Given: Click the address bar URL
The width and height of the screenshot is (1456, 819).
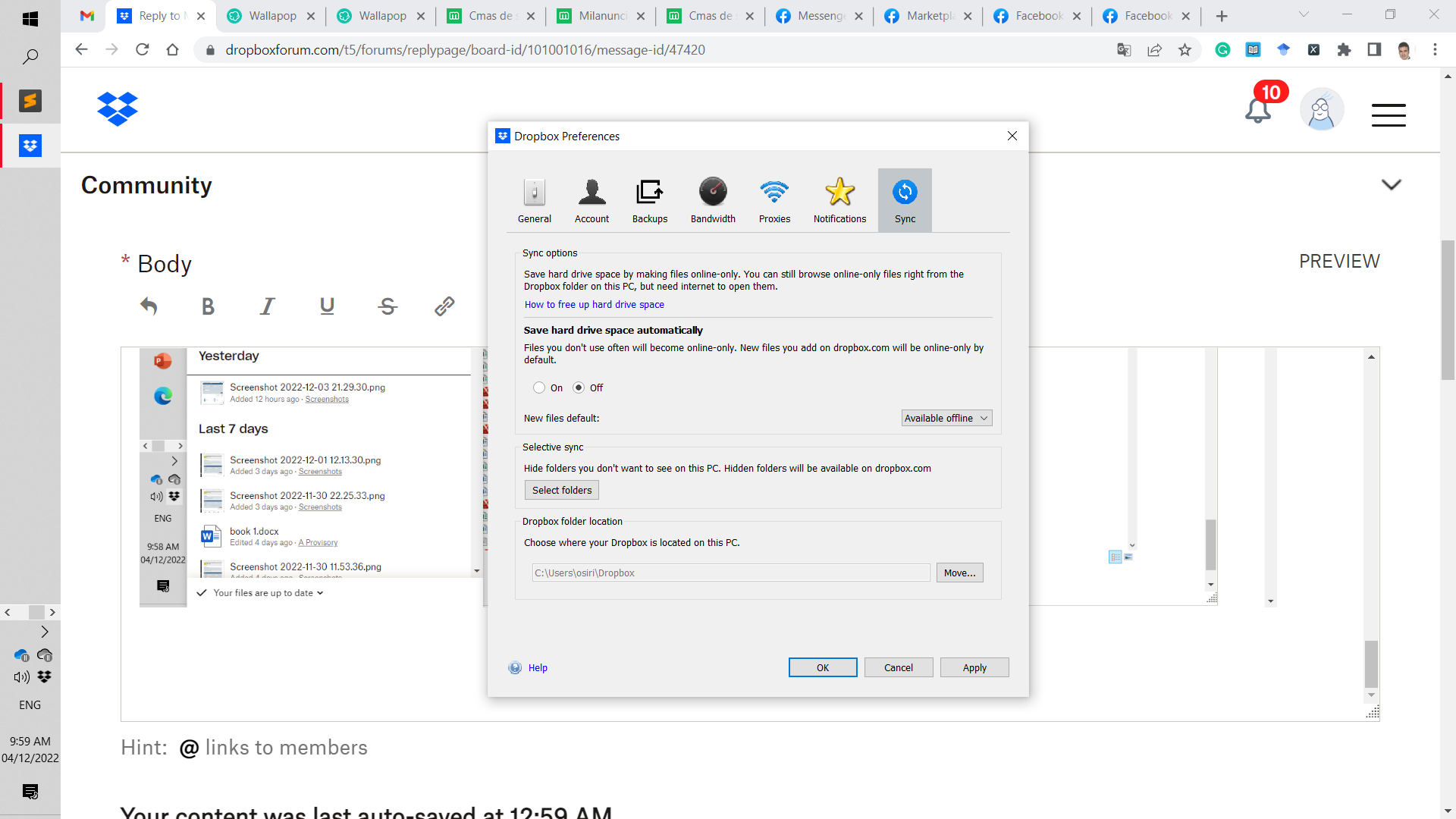Looking at the screenshot, I should click(x=465, y=49).
